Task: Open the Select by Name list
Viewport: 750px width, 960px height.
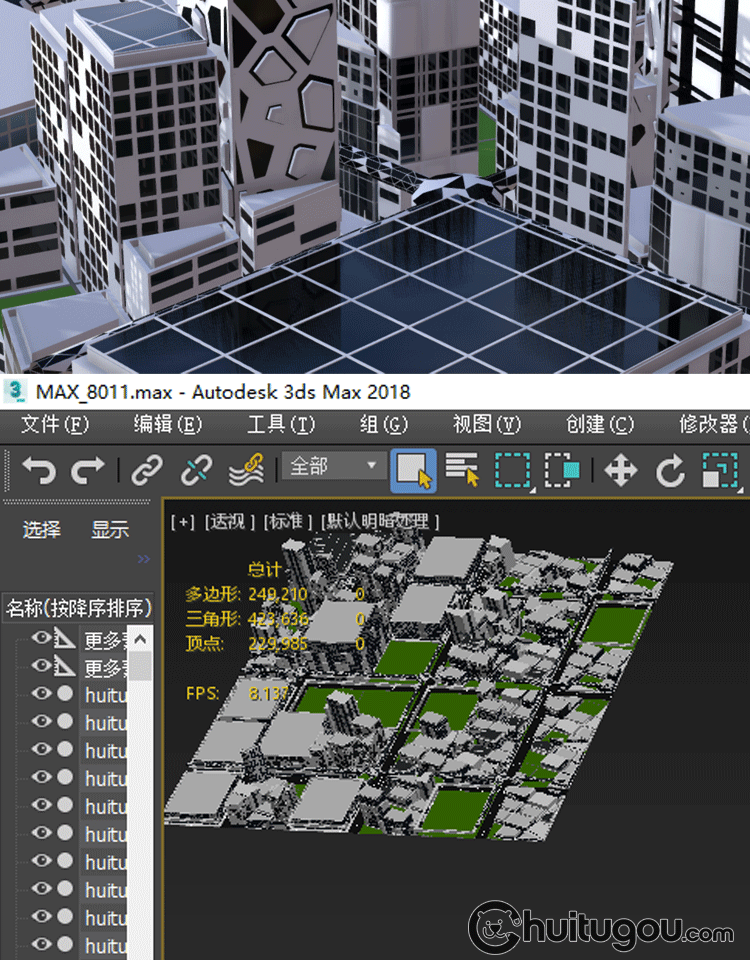Action: (462, 469)
